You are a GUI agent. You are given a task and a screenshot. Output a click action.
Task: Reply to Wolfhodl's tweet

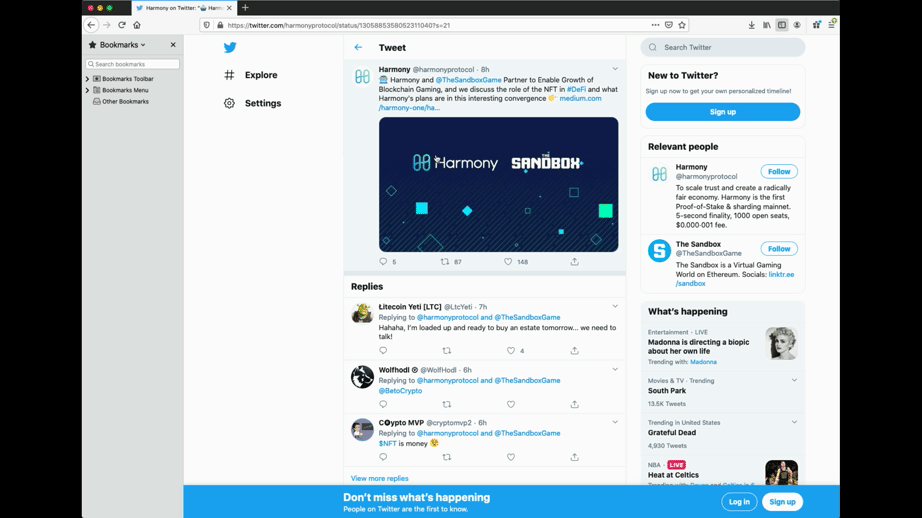click(x=383, y=404)
